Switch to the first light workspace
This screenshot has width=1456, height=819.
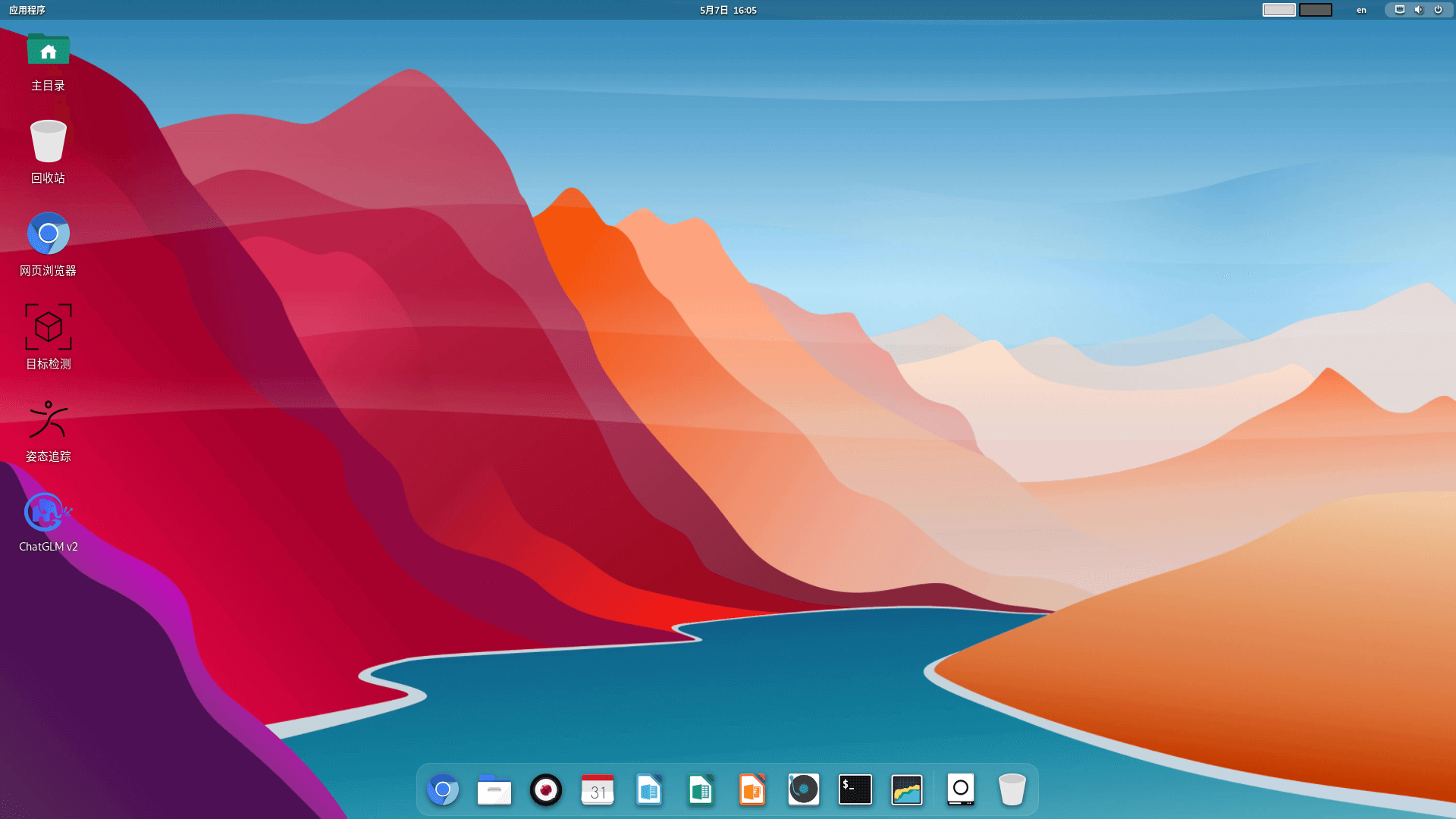click(1279, 10)
